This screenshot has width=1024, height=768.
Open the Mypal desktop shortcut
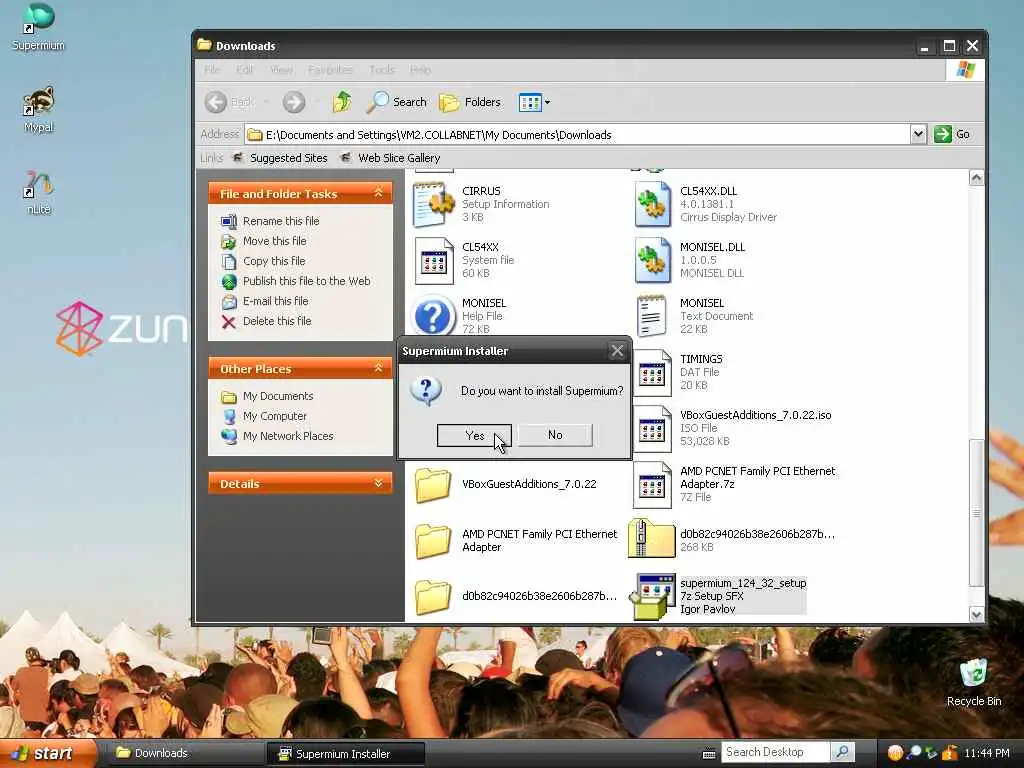(x=39, y=110)
